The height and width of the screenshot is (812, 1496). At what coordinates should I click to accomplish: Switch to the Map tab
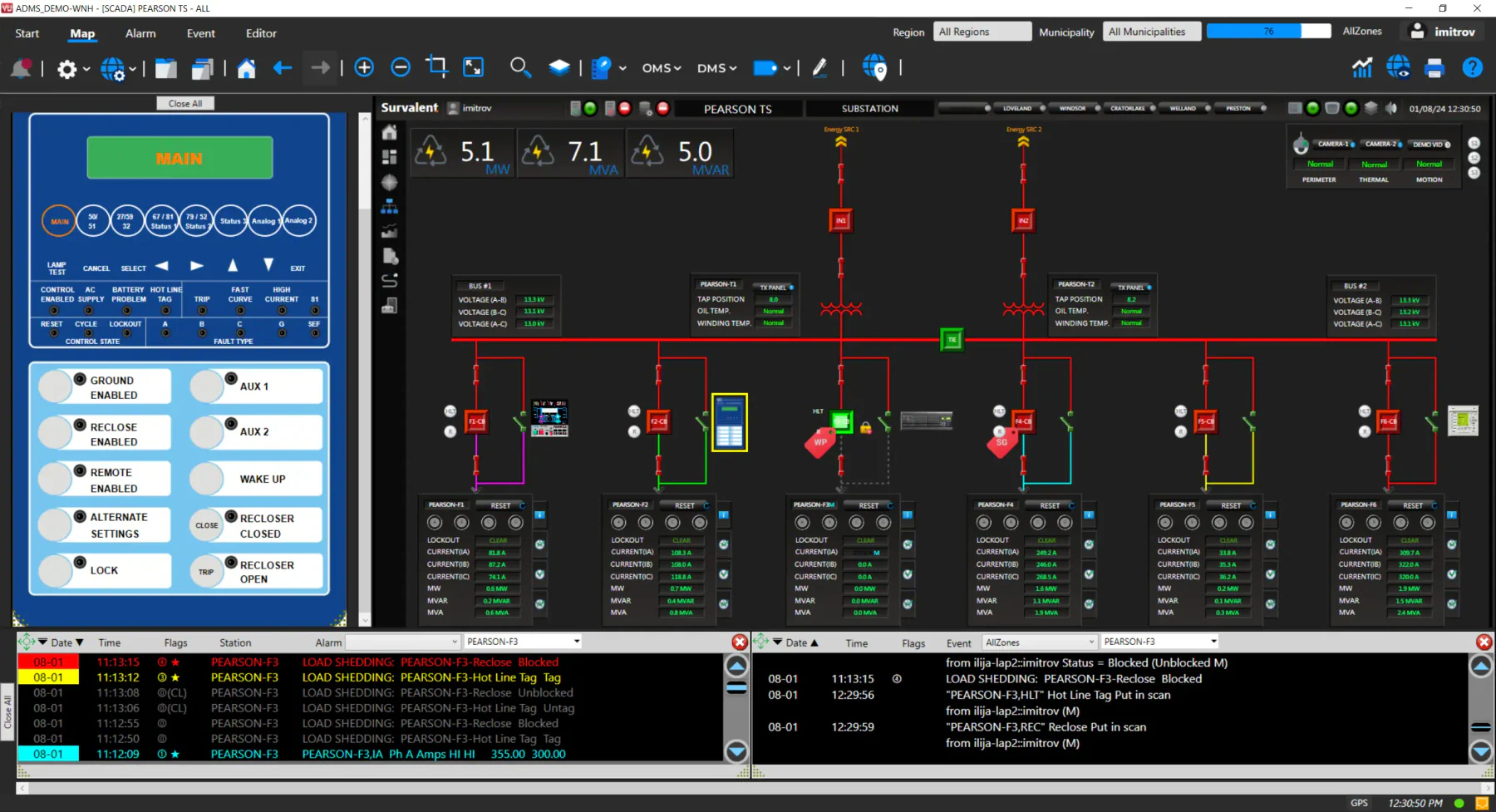[82, 33]
